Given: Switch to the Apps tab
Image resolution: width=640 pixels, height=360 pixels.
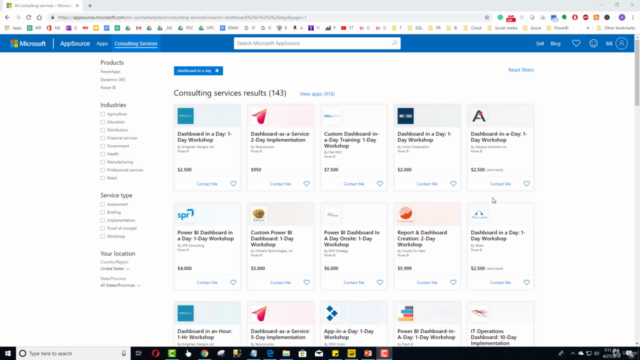Looking at the screenshot, I should (102, 44).
